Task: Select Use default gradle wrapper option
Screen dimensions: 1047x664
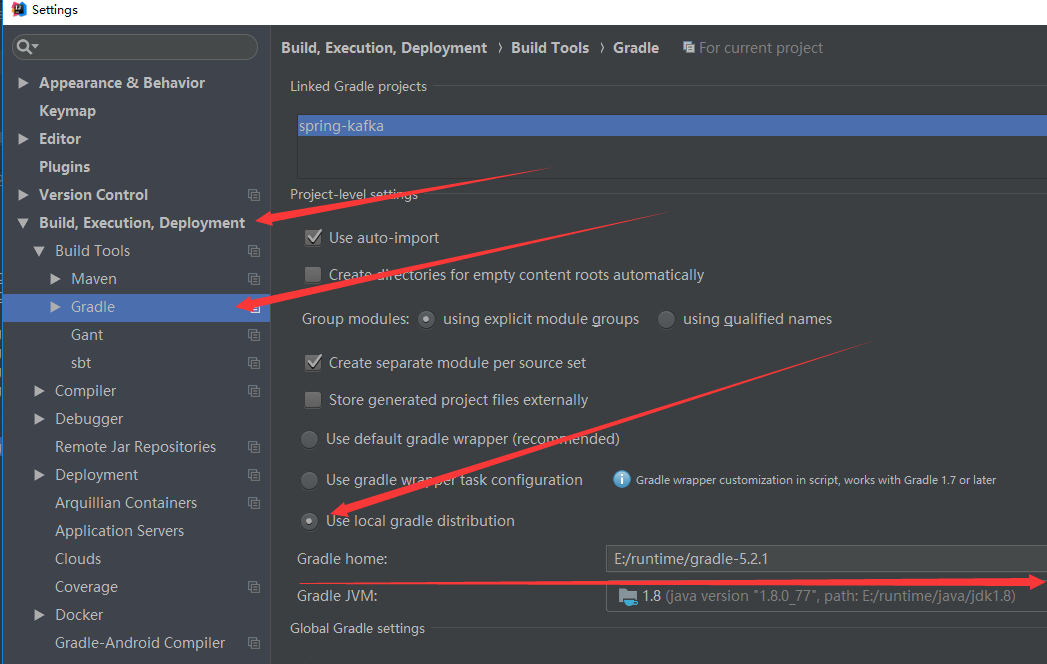Action: [310, 439]
